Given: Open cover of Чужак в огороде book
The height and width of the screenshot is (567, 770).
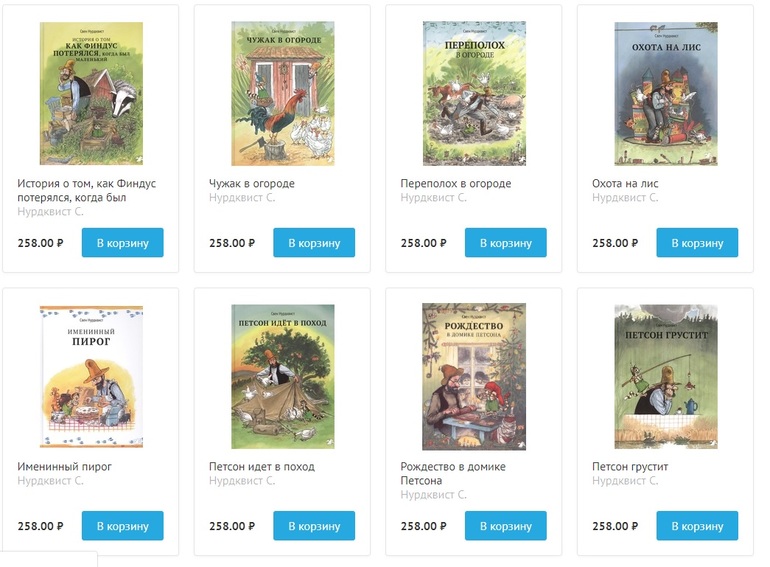Looking at the screenshot, I should coord(283,93).
